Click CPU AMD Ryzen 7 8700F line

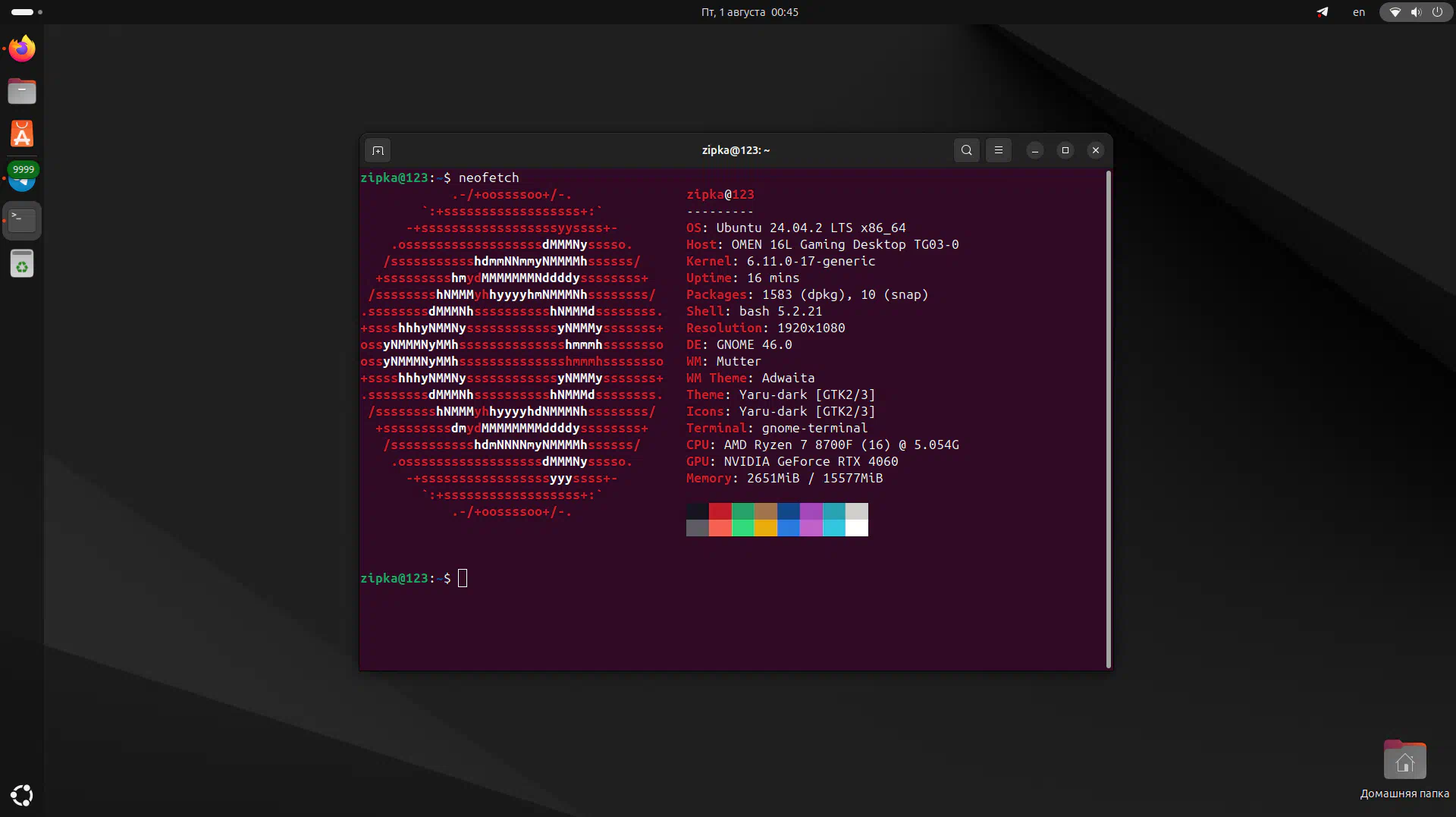tap(823, 445)
